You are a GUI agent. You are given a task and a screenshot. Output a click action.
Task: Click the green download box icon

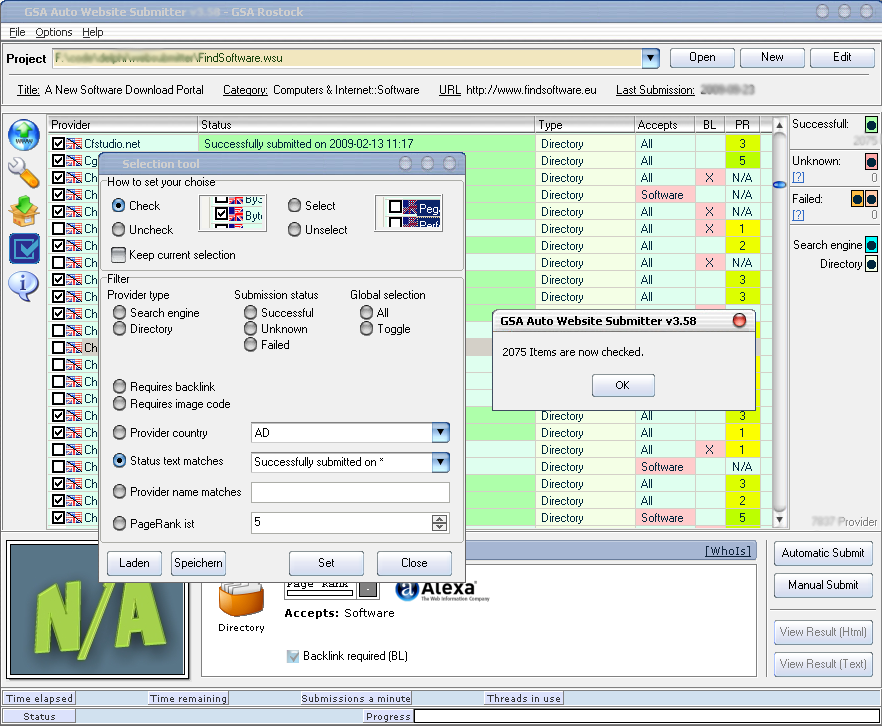[24, 211]
